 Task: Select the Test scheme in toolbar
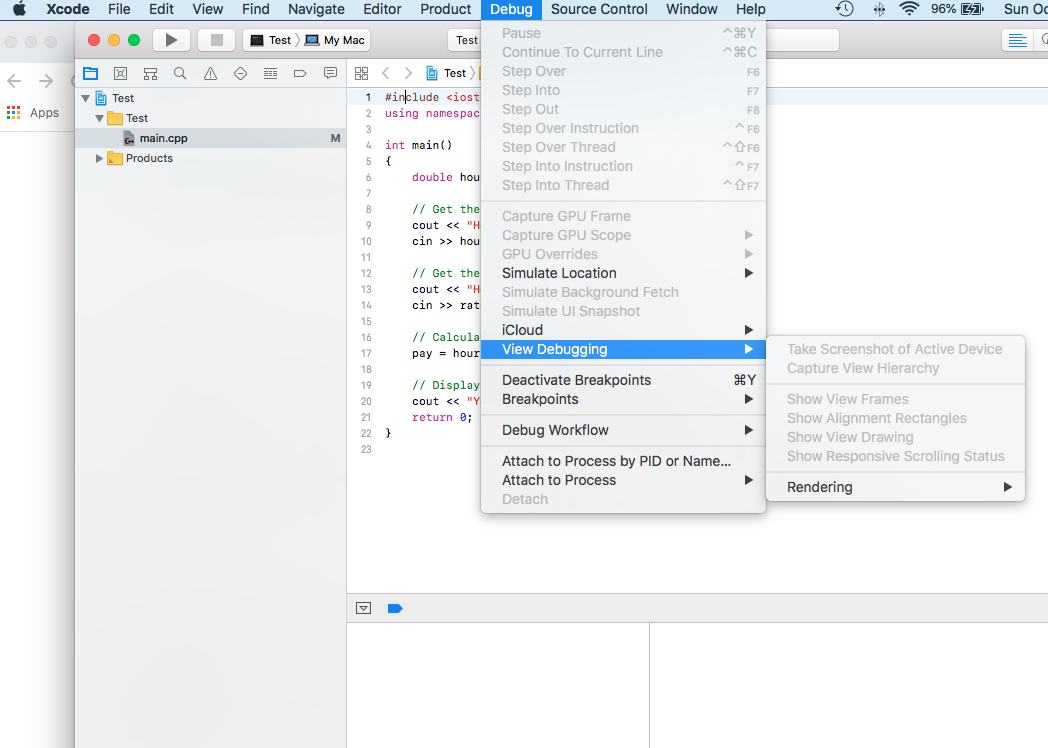[272, 40]
